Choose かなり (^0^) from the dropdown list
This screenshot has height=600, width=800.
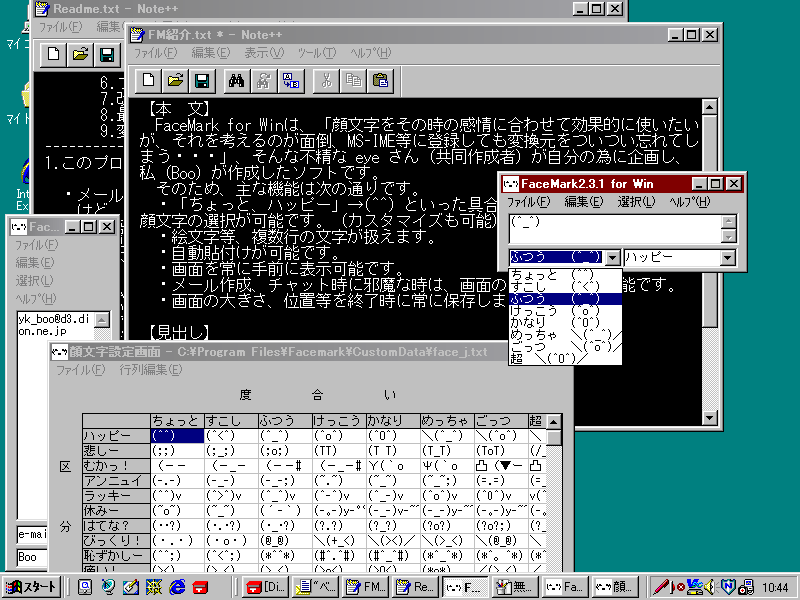[565, 322]
